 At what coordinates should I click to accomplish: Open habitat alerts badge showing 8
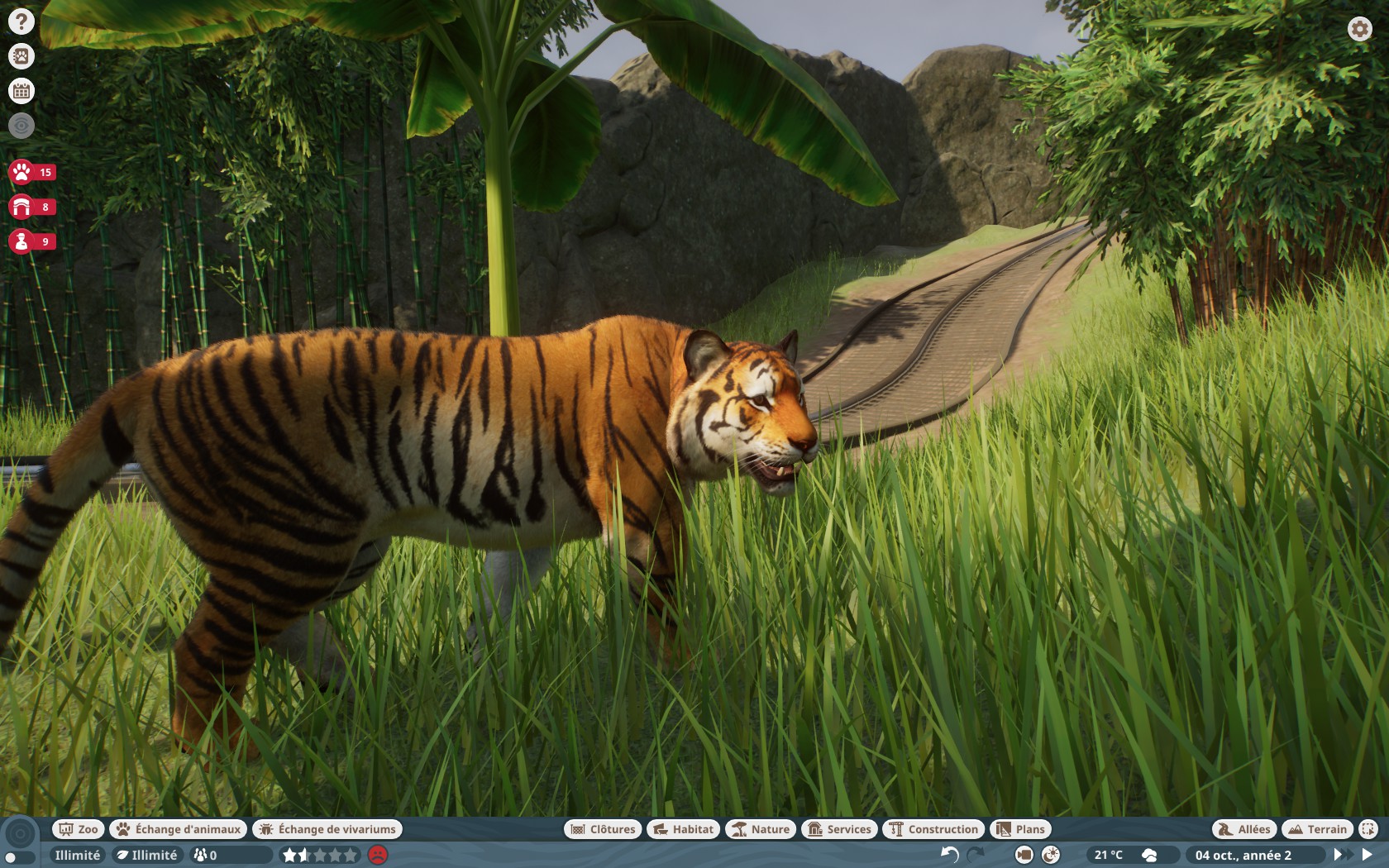(32, 207)
